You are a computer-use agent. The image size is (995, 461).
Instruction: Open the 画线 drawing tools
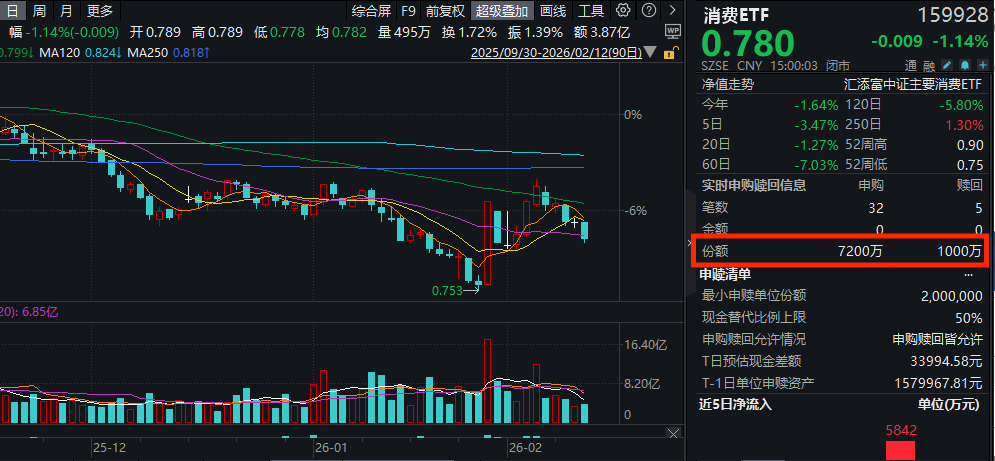click(552, 11)
